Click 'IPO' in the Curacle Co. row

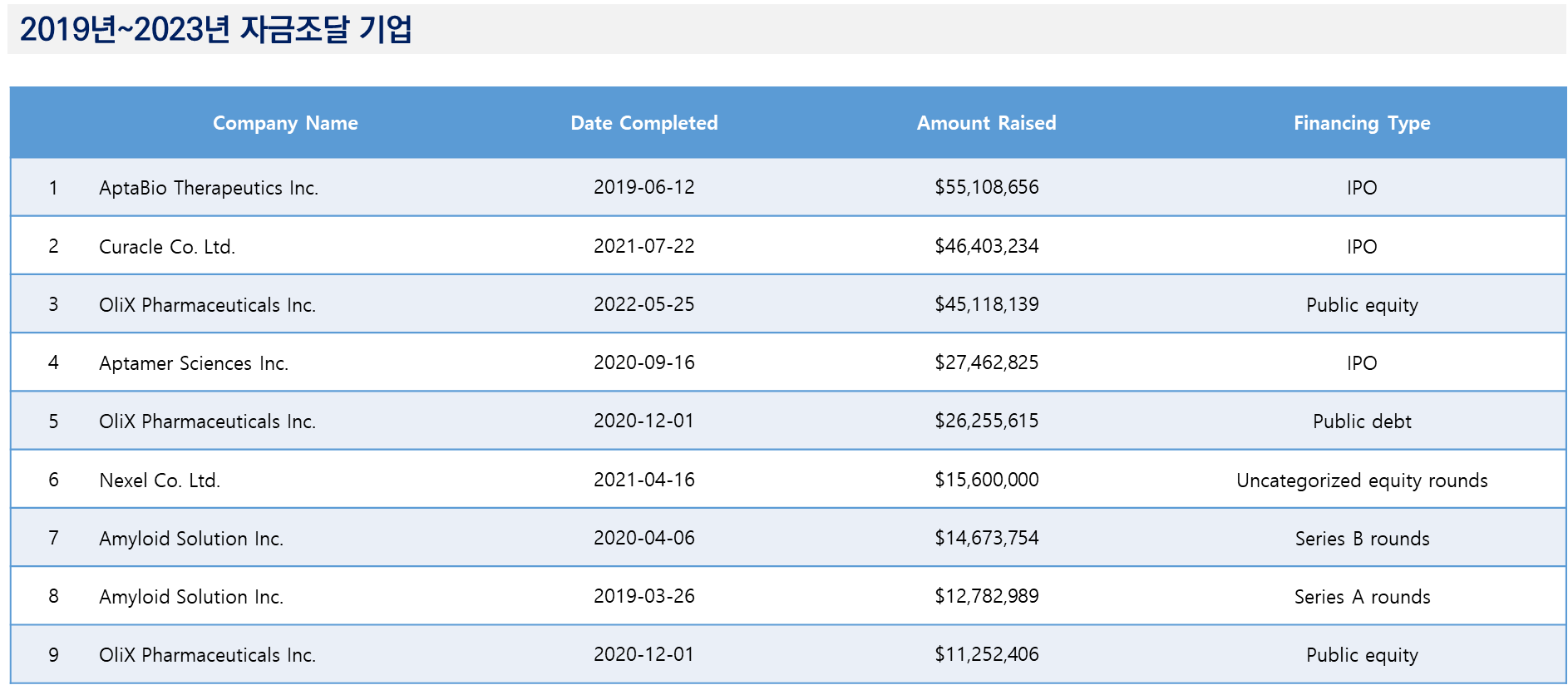click(x=1362, y=247)
